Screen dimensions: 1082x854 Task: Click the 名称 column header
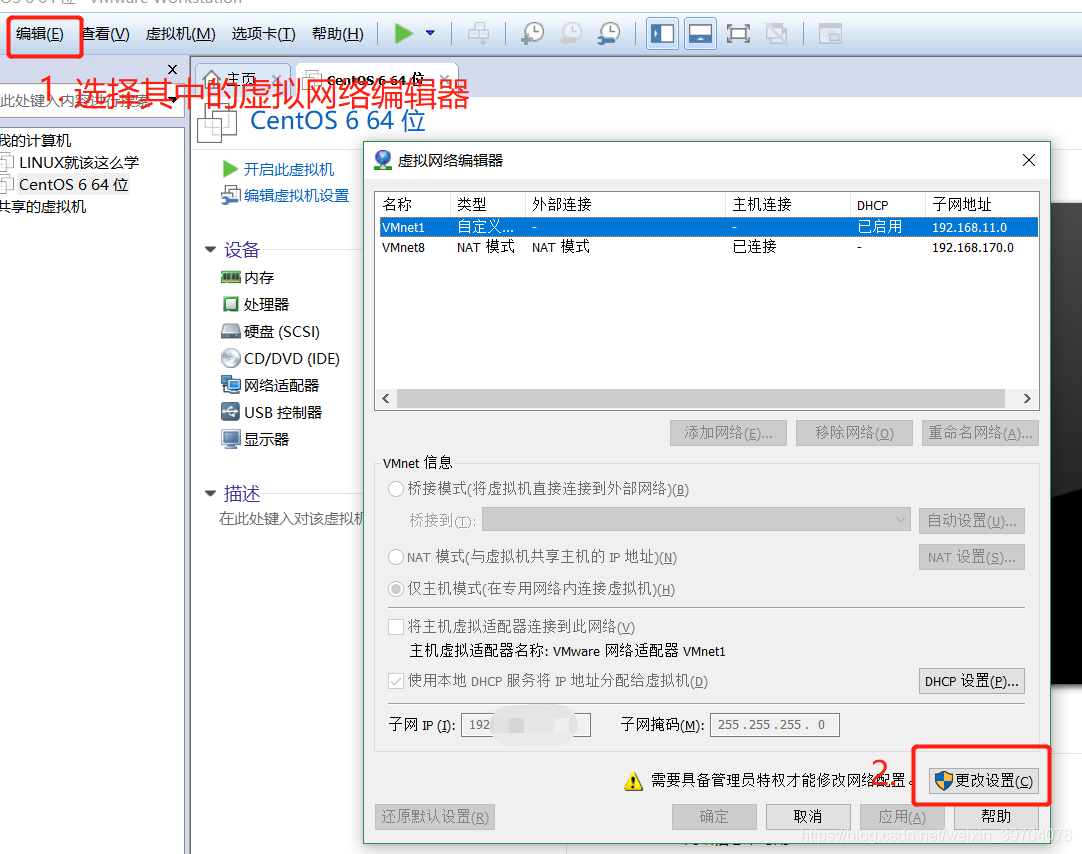(x=414, y=205)
